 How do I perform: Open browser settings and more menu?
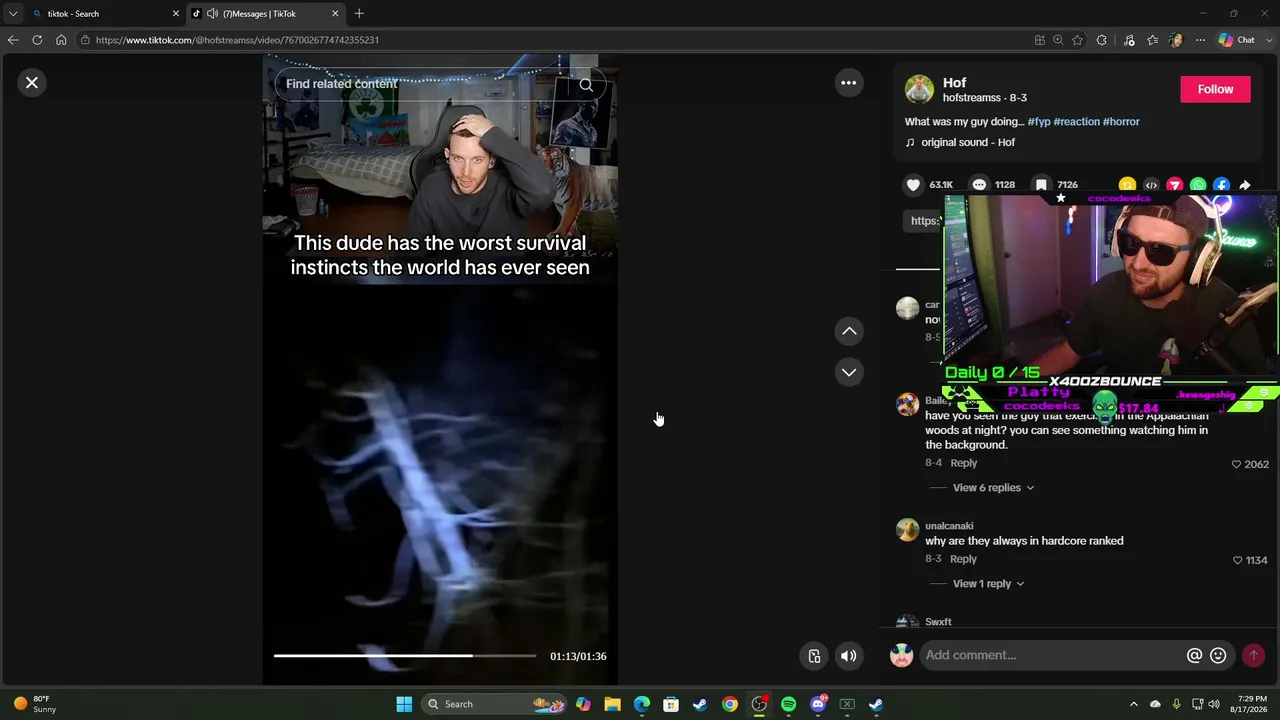click(1200, 40)
